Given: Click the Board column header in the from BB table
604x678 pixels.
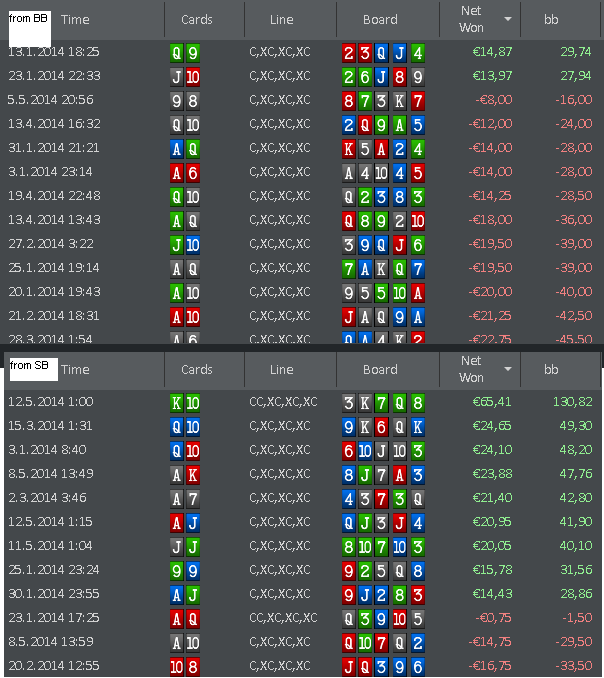Looking at the screenshot, I should [x=380, y=19].
